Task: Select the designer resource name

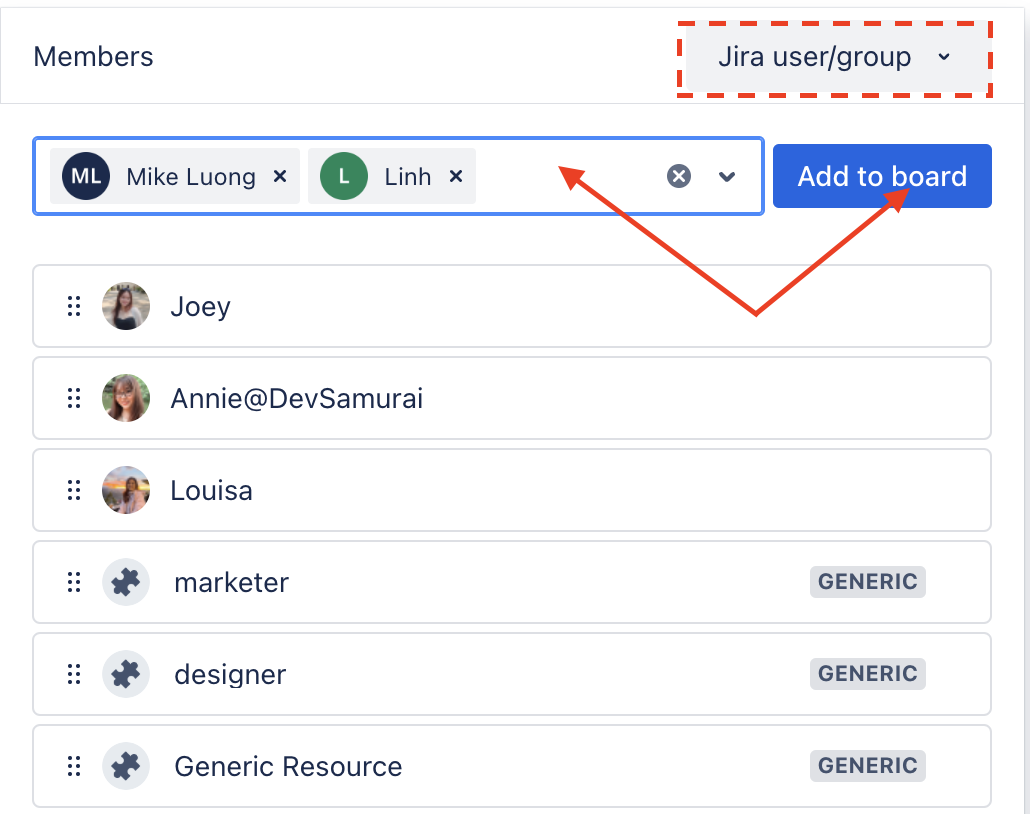Action: tap(230, 675)
